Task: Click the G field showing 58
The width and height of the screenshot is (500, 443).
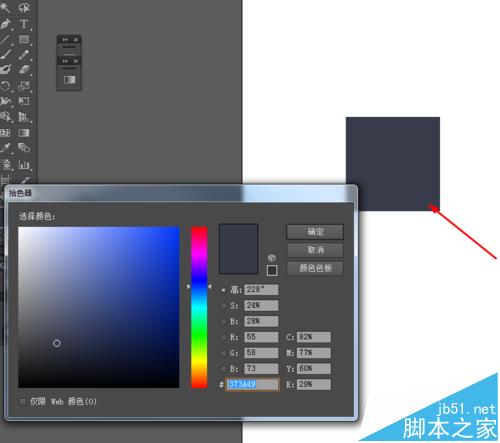Action: point(261,353)
